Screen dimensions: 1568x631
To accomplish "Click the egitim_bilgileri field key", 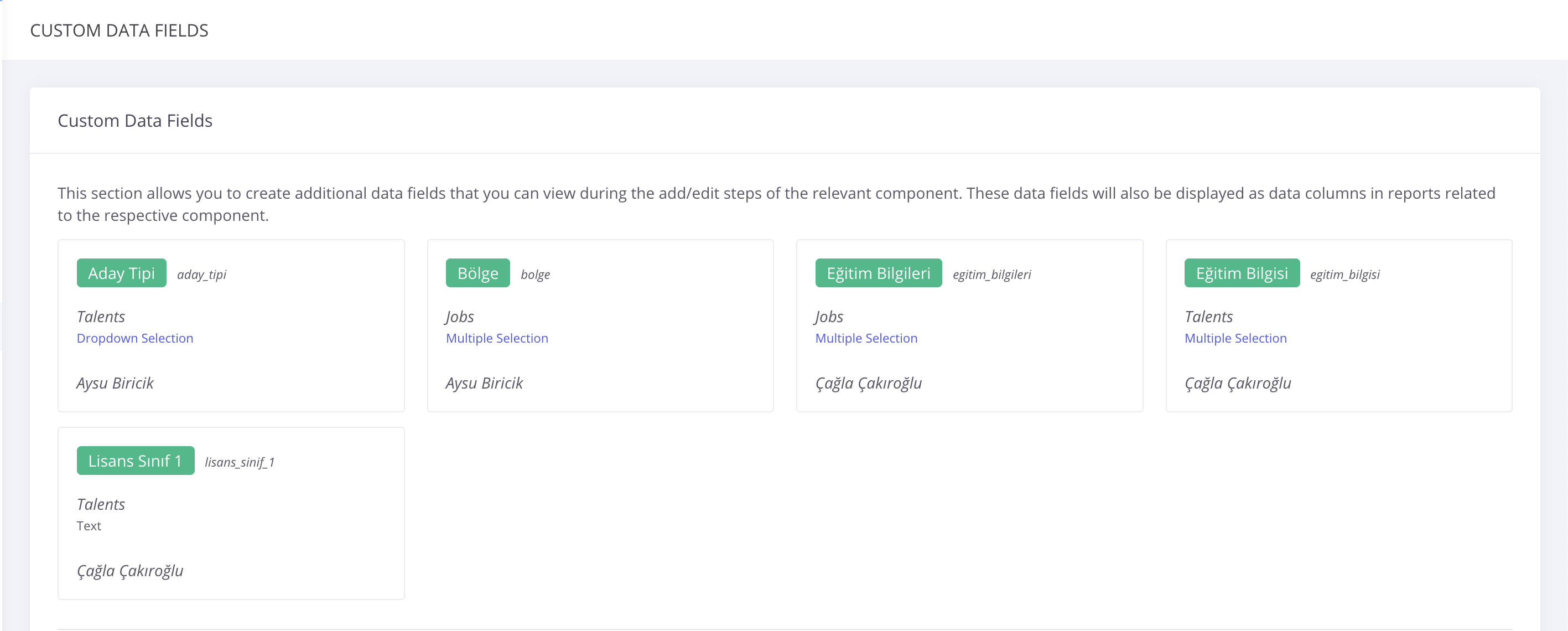I will click(991, 275).
